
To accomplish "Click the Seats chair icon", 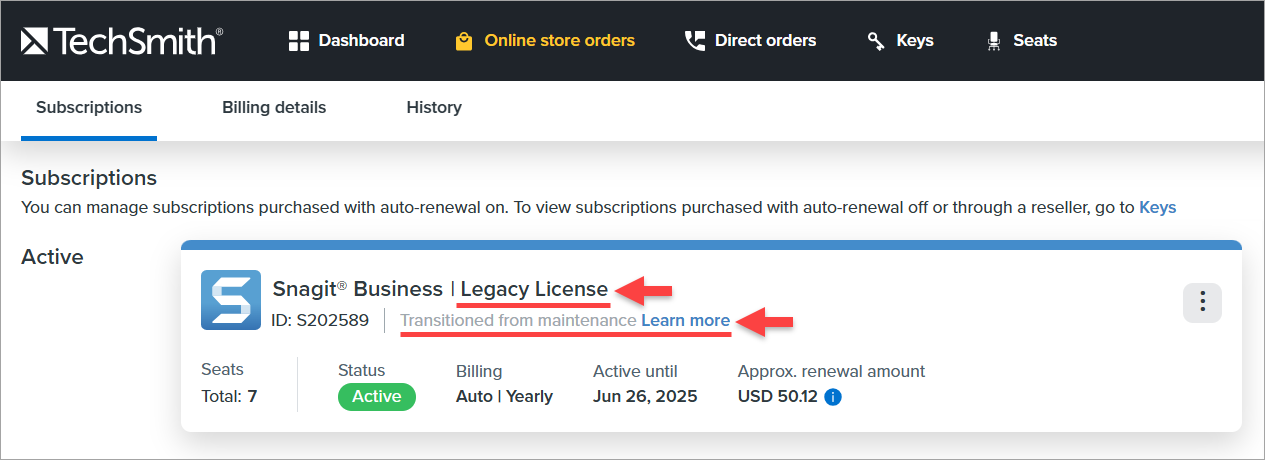I will pos(993,41).
